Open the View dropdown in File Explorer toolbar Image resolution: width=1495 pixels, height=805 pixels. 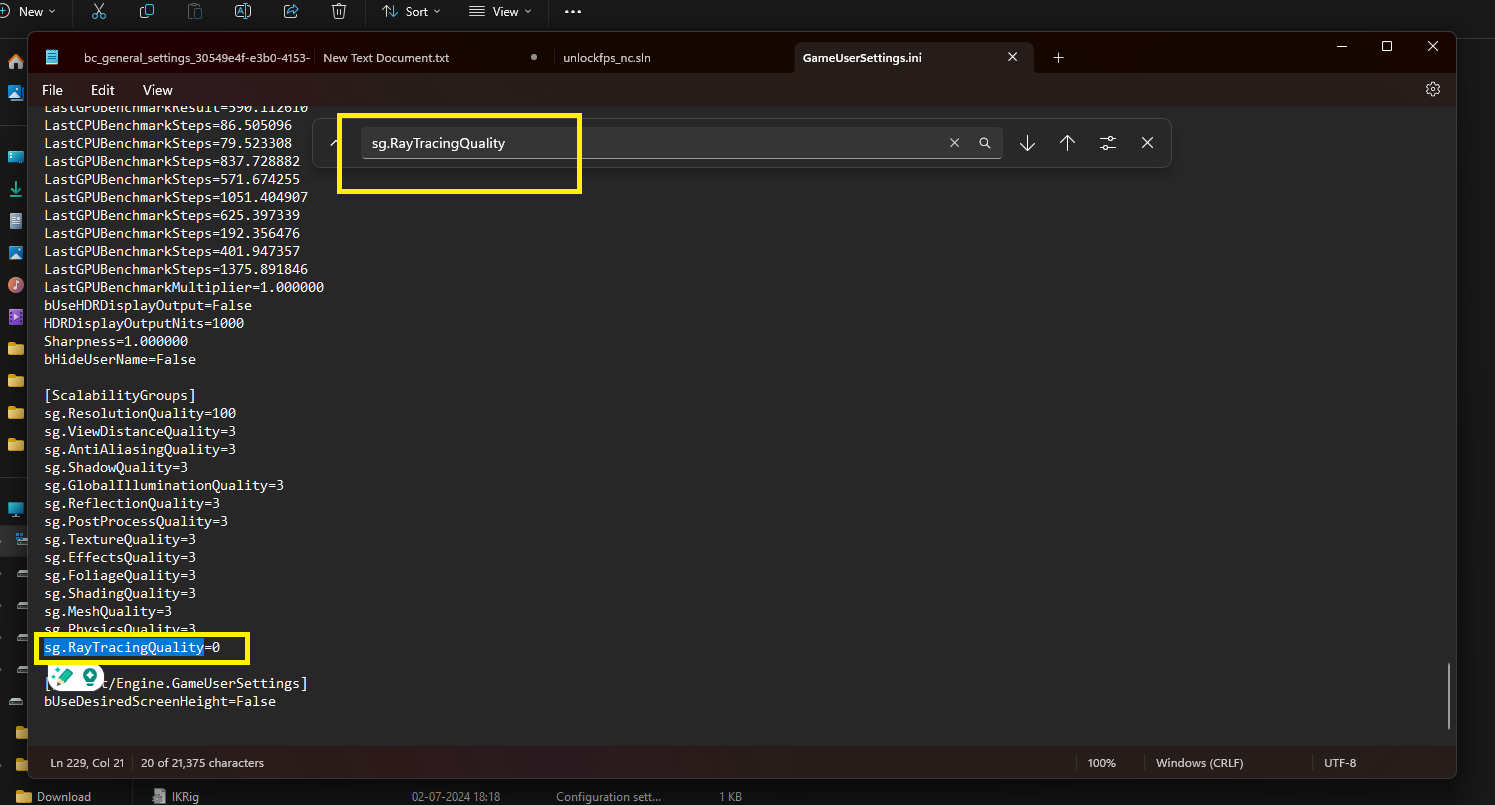500,12
